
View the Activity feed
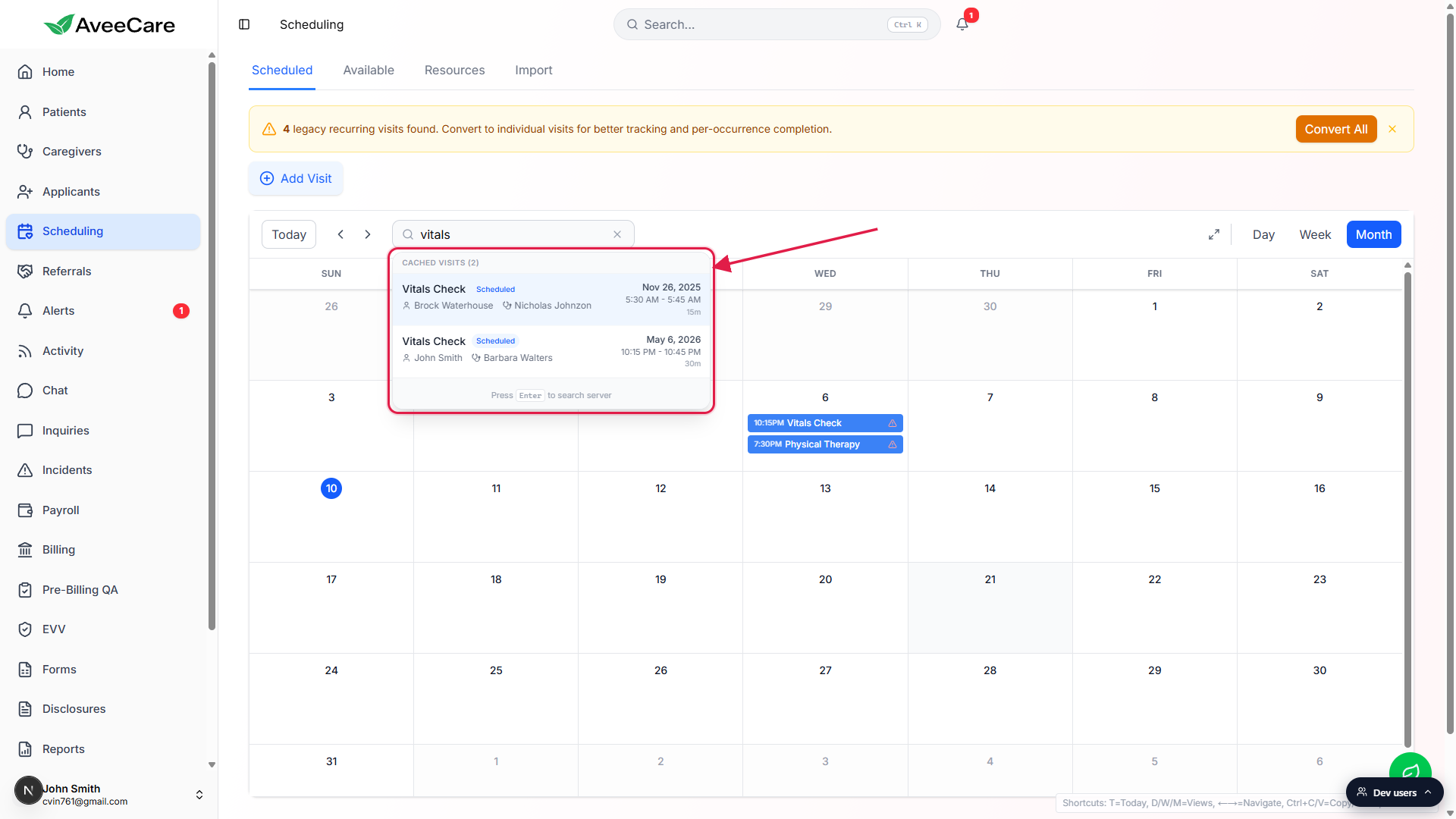pyautogui.click(x=103, y=351)
